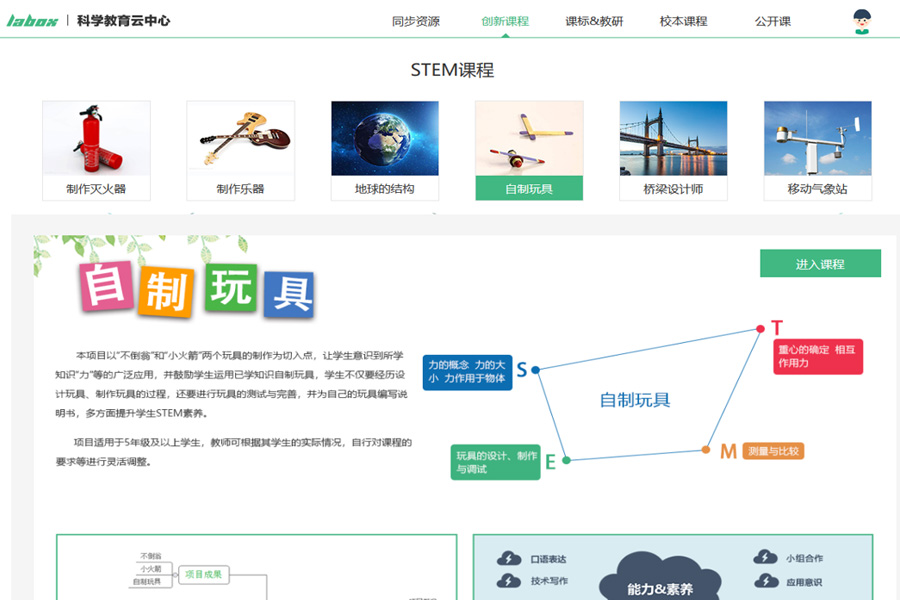
Task: Click the 进入课程 button
Action: click(x=820, y=264)
